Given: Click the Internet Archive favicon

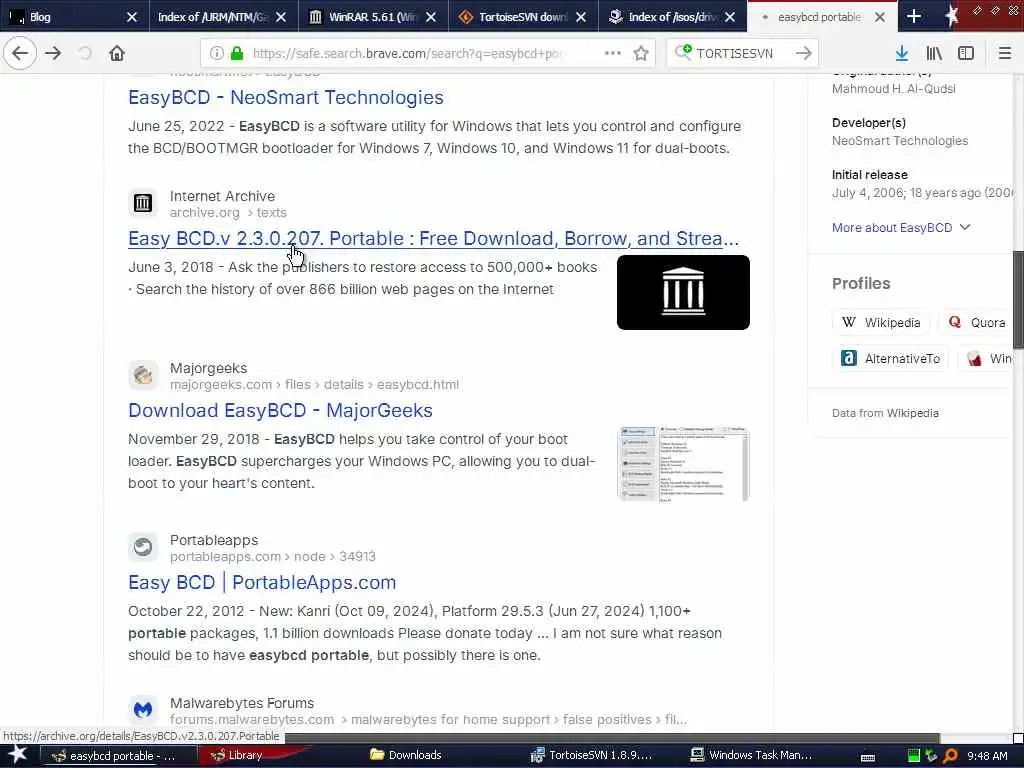Looking at the screenshot, I should click(x=143, y=203).
